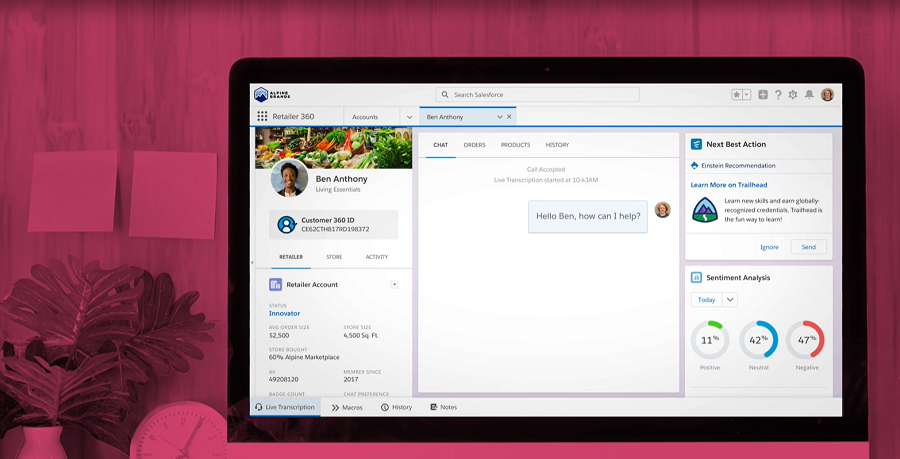The image size is (900, 459).
Task: Open the Macros utility bar item
Action: [347, 407]
